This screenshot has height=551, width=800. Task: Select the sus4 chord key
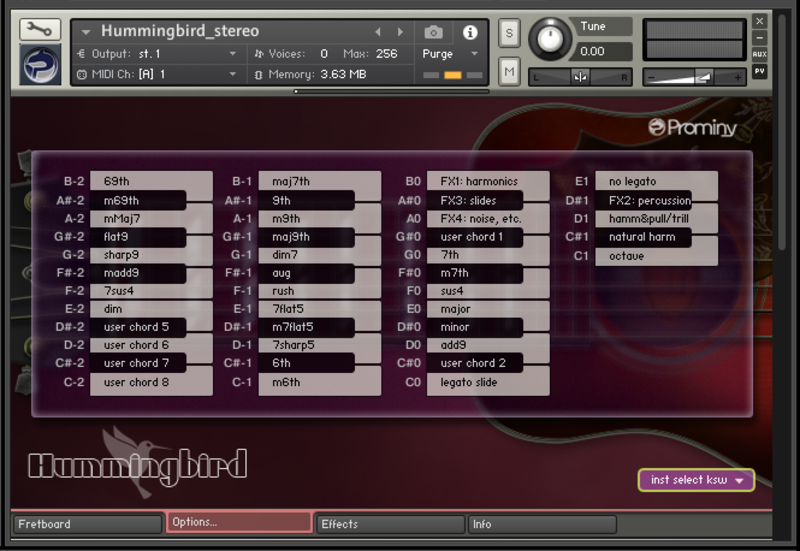[x=488, y=291]
